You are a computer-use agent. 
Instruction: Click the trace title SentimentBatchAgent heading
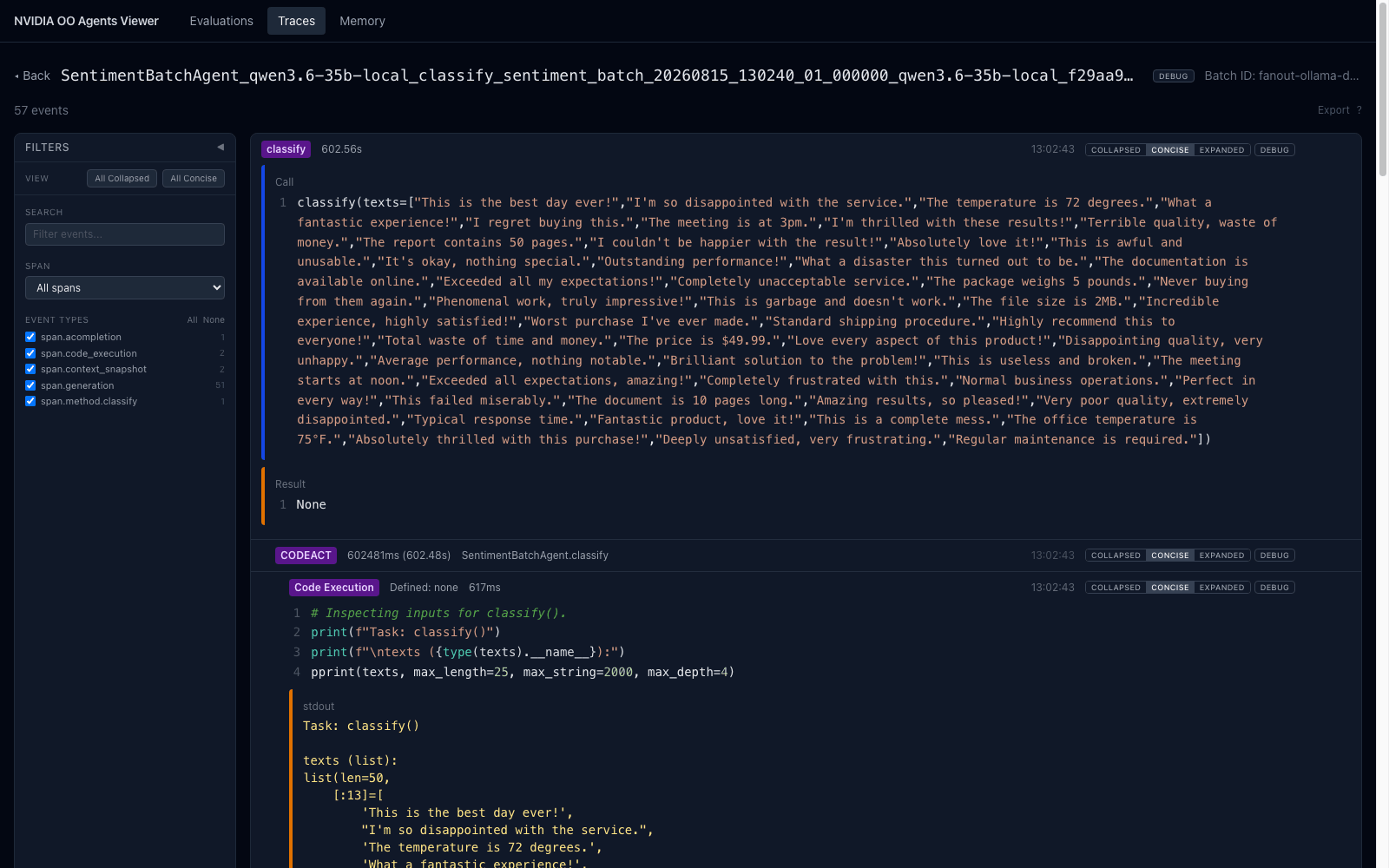[597, 76]
